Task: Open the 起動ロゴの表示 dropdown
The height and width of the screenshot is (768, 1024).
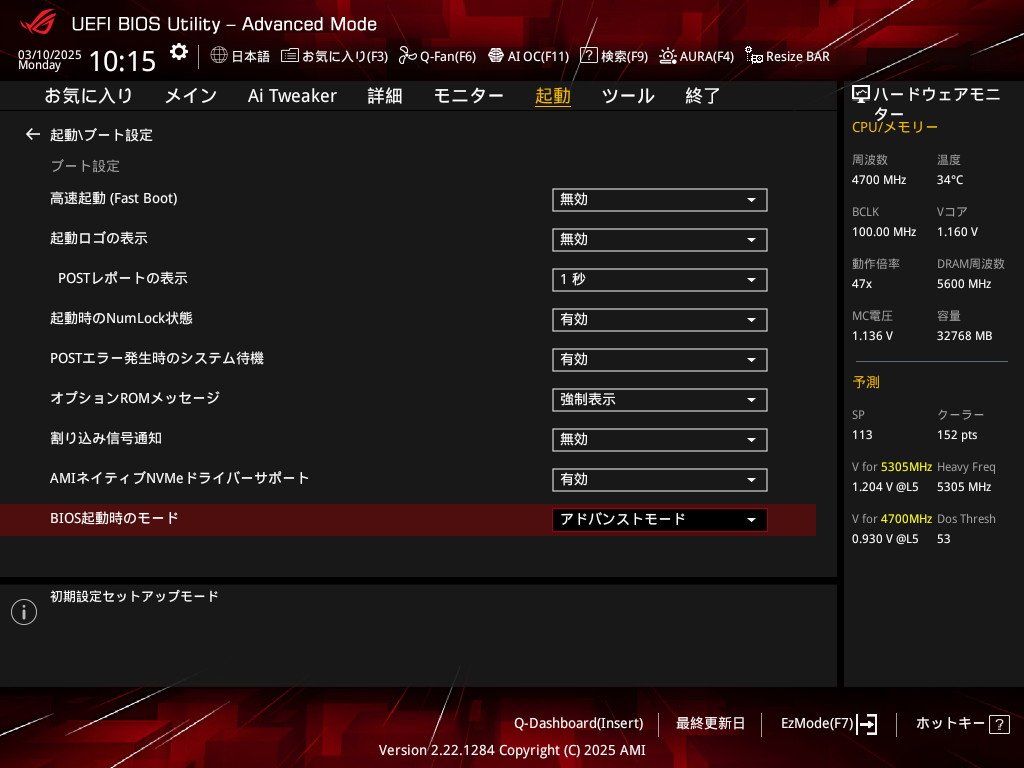Action: pyautogui.click(x=660, y=240)
